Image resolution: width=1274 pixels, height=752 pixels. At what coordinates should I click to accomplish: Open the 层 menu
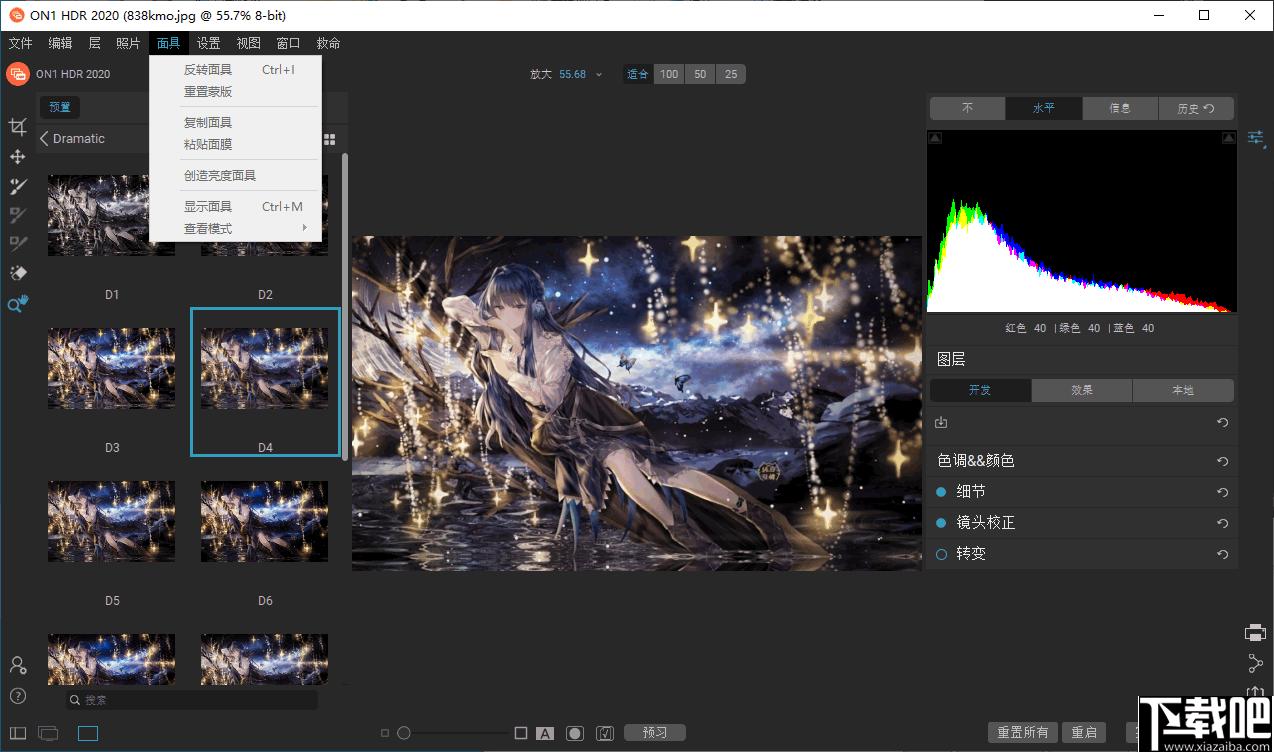point(94,43)
